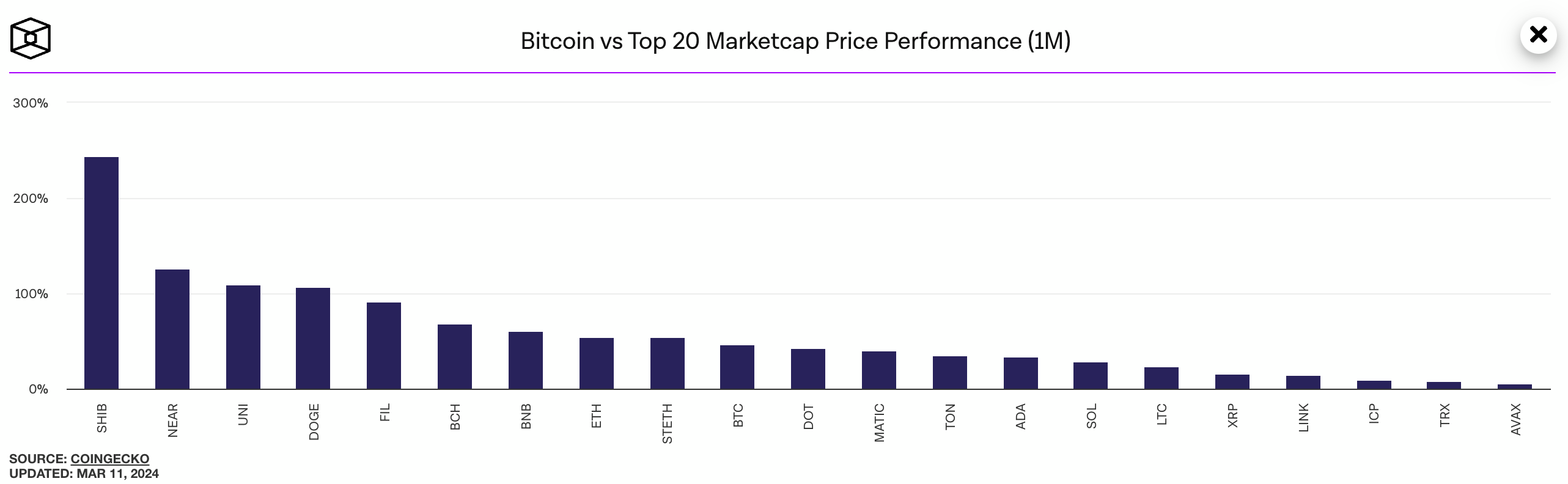Click the UNI bar
This screenshot has height=484, width=1568.
coord(243,337)
